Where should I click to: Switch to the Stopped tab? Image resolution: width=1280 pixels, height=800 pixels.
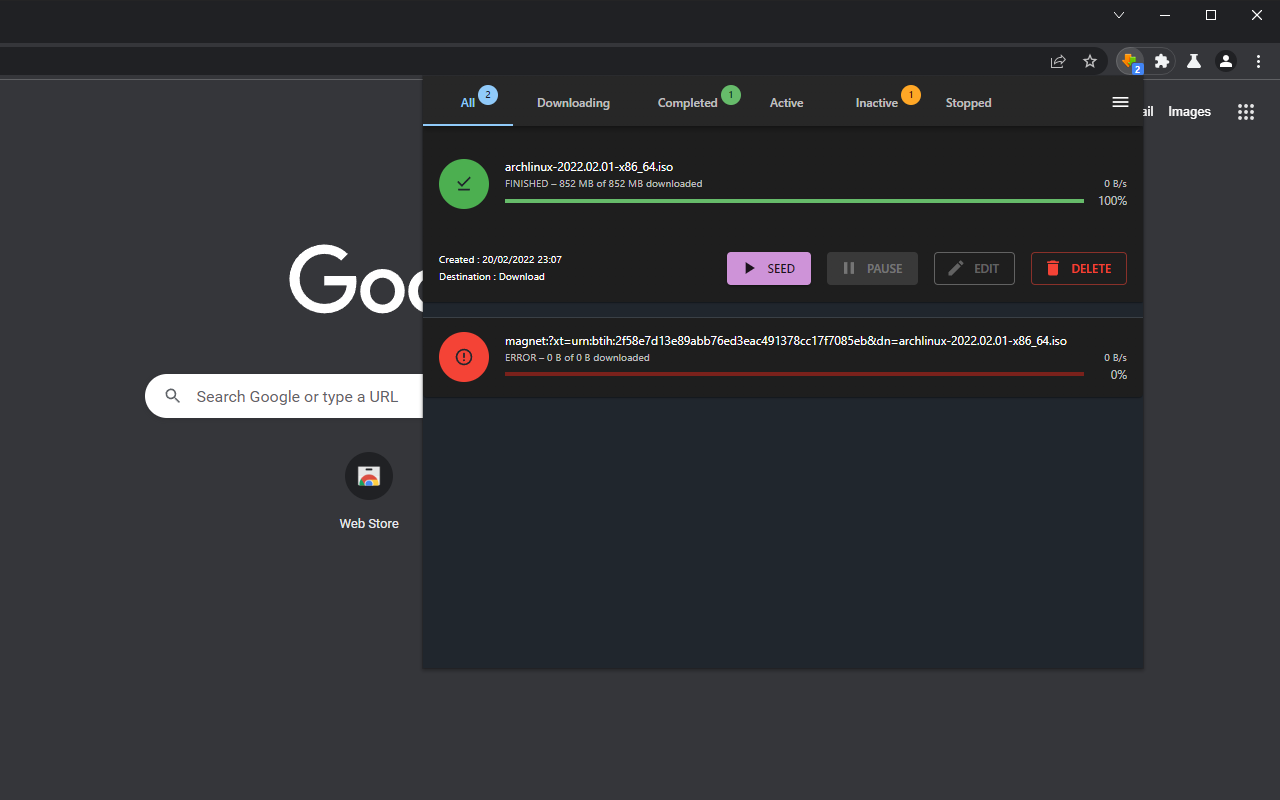(969, 103)
